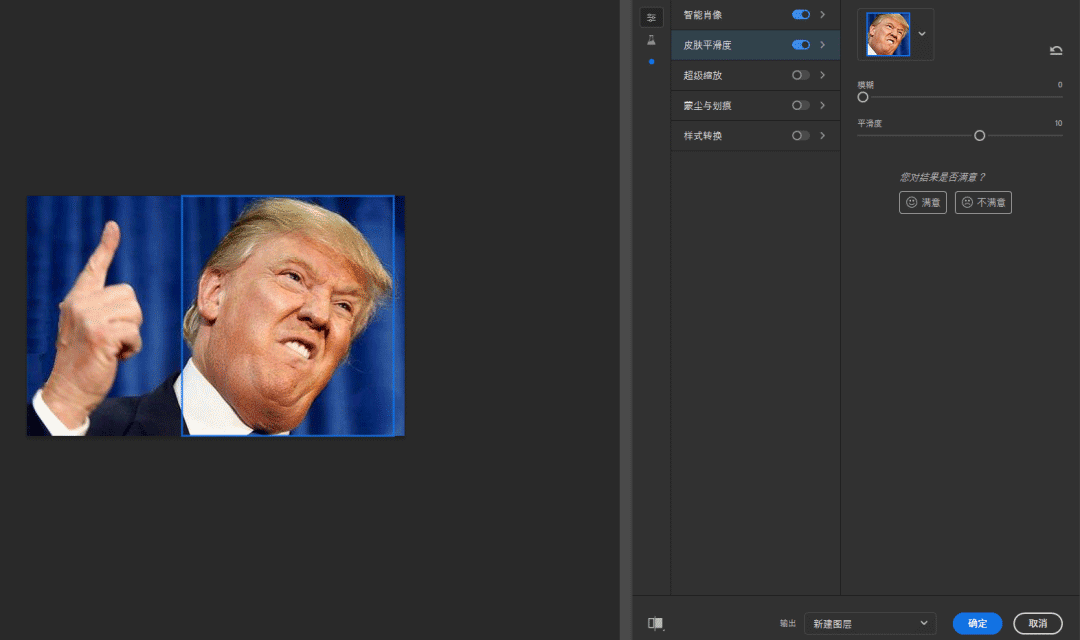Open the beta filters flask icon in sidebar
The width and height of the screenshot is (1080, 640).
(x=652, y=39)
